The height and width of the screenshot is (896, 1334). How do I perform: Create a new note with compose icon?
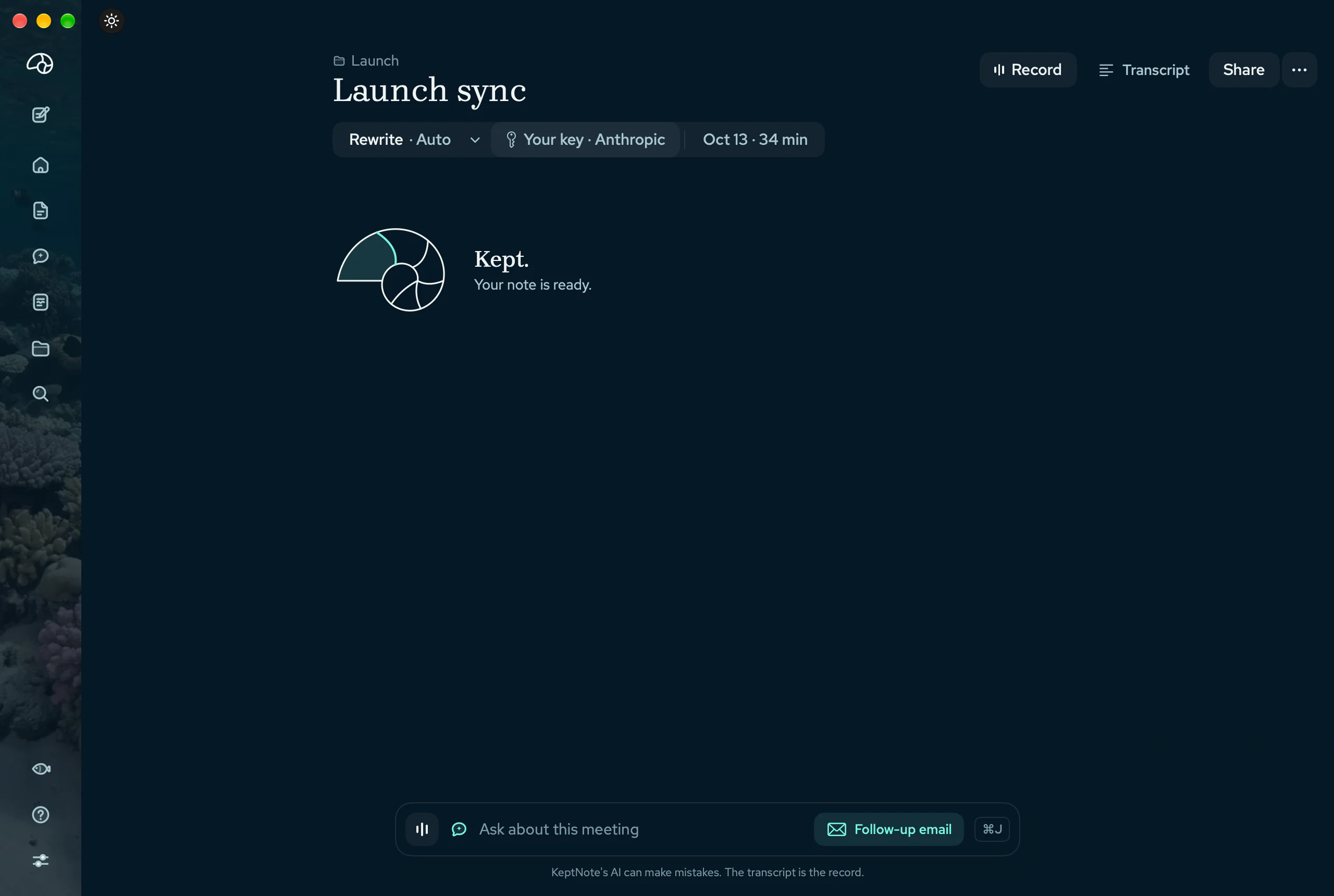41,115
